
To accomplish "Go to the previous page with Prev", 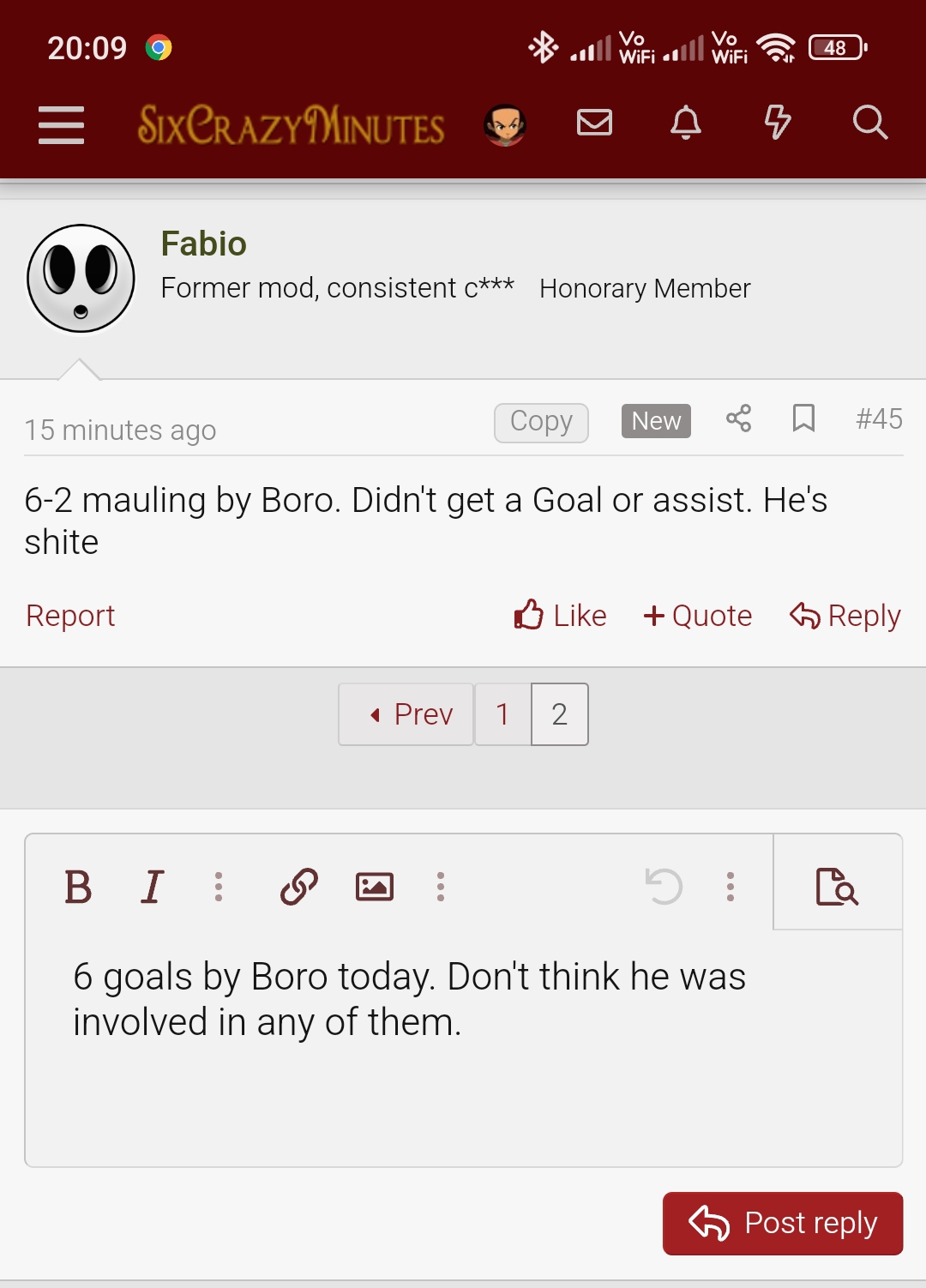I will (406, 714).
